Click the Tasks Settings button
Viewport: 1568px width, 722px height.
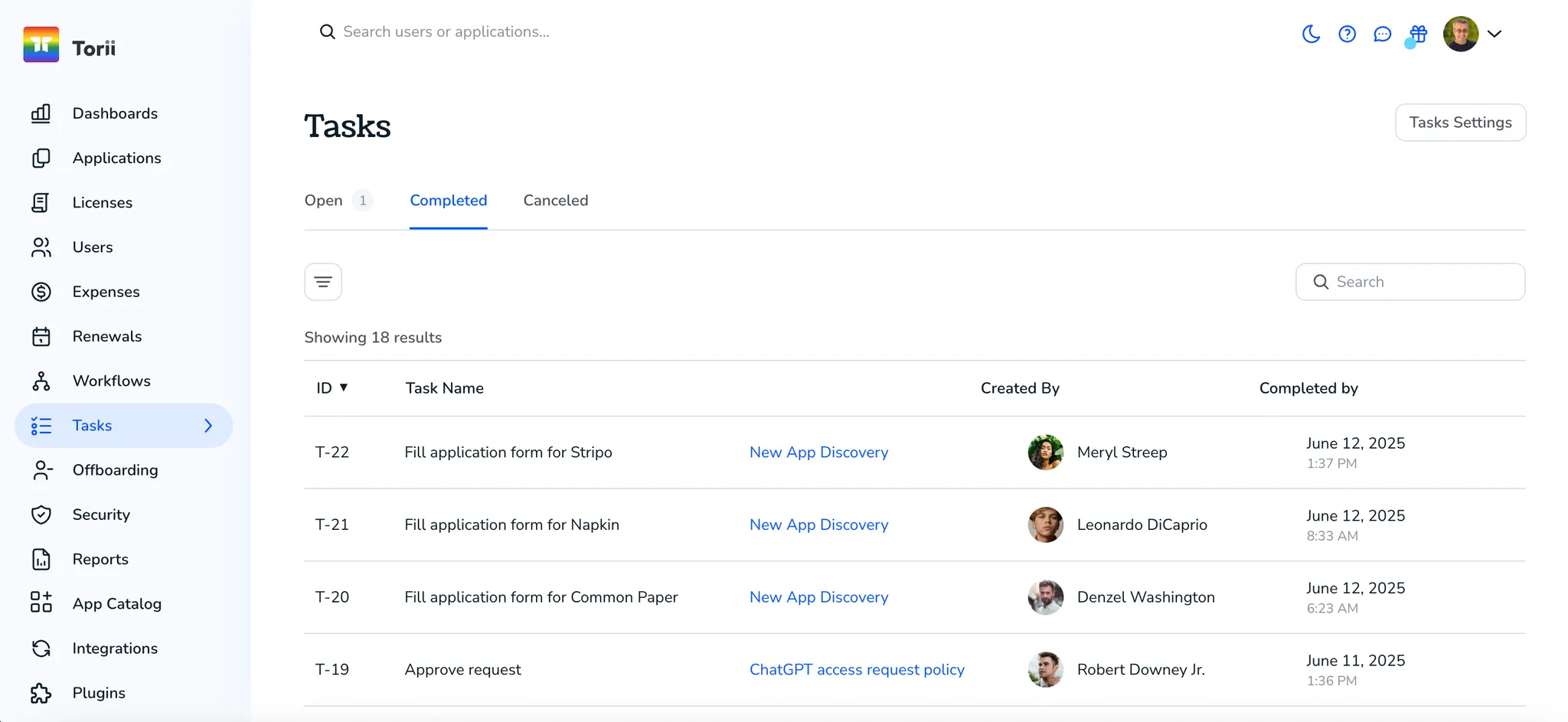coord(1460,123)
